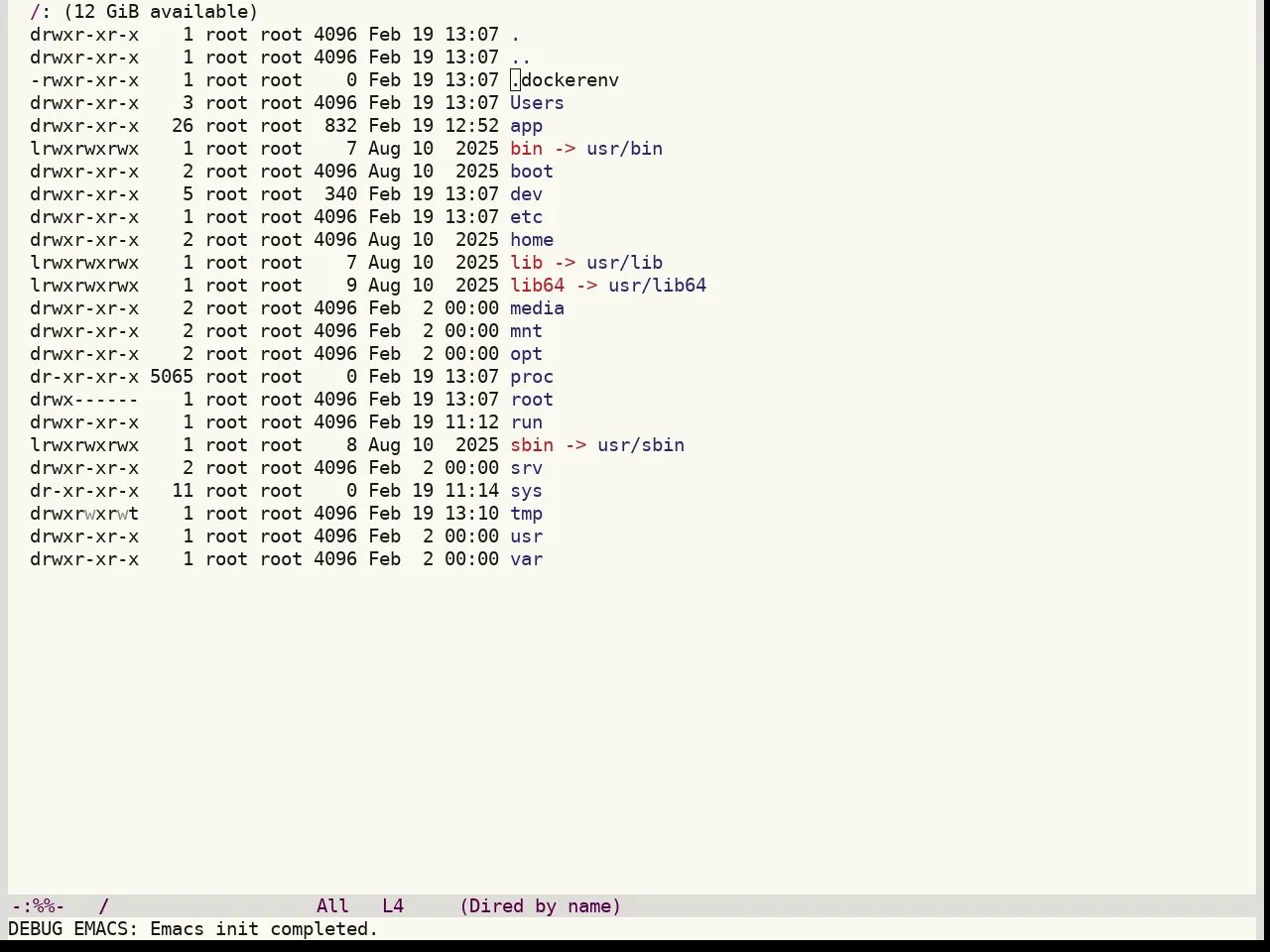This screenshot has height=952, width=1270.
Task: Click the 'All' position indicator in mode line
Action: tap(332, 906)
